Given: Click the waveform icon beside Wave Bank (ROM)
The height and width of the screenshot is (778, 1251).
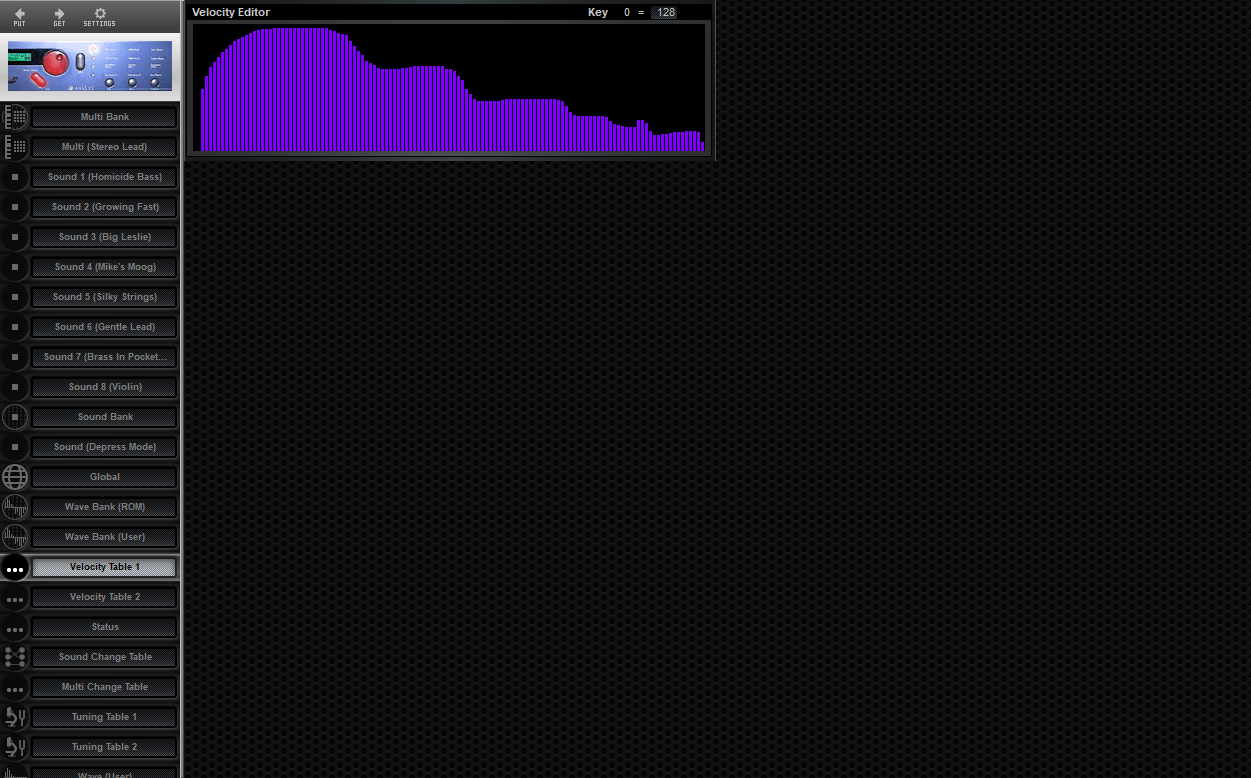Looking at the screenshot, I should [x=15, y=507].
